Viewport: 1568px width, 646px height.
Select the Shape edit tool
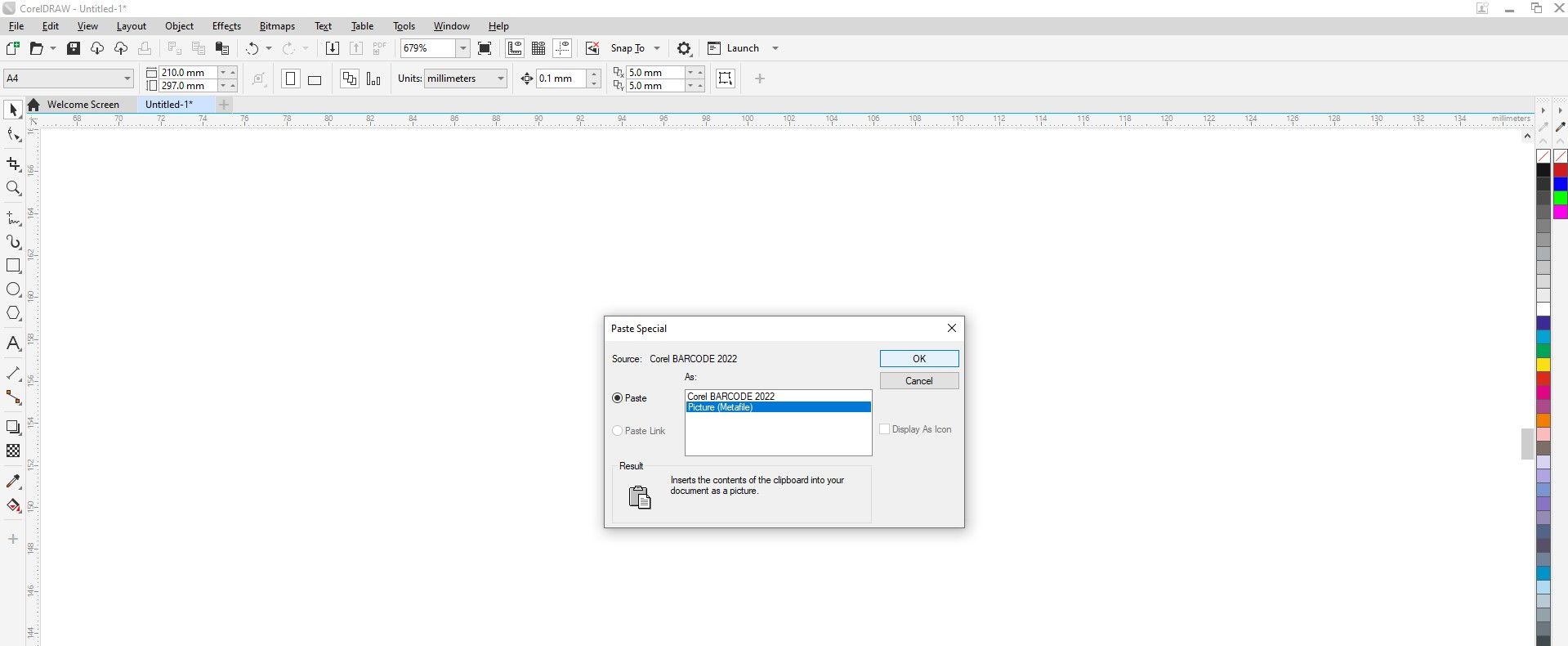point(13,136)
